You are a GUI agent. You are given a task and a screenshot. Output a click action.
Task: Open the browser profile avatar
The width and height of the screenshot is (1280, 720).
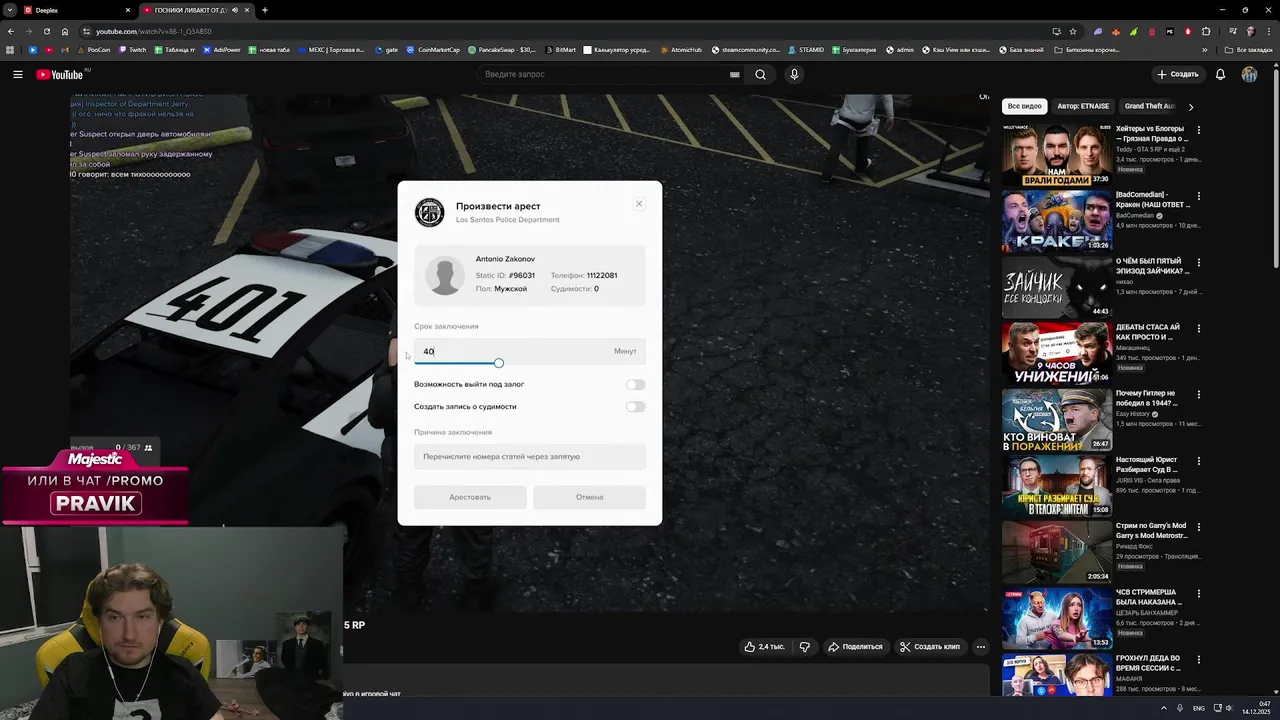pyautogui.click(x=1250, y=31)
